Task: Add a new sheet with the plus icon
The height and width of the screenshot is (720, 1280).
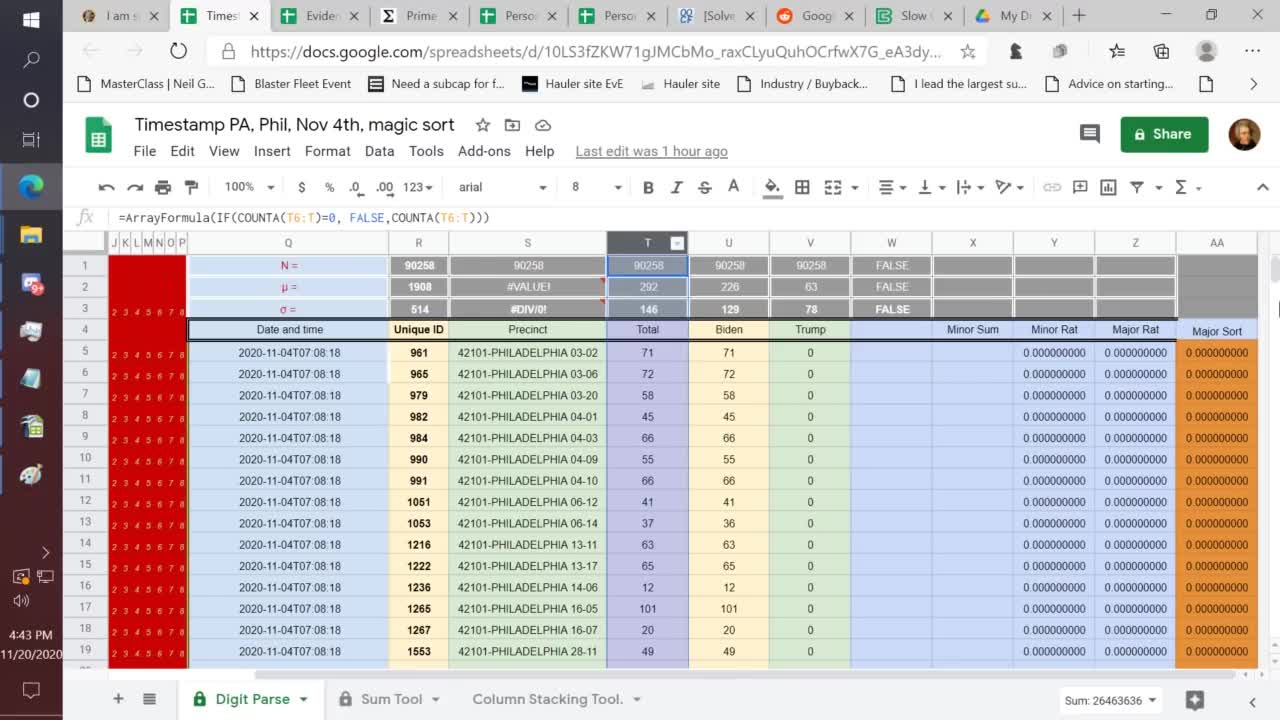Action: pyautogui.click(x=118, y=699)
